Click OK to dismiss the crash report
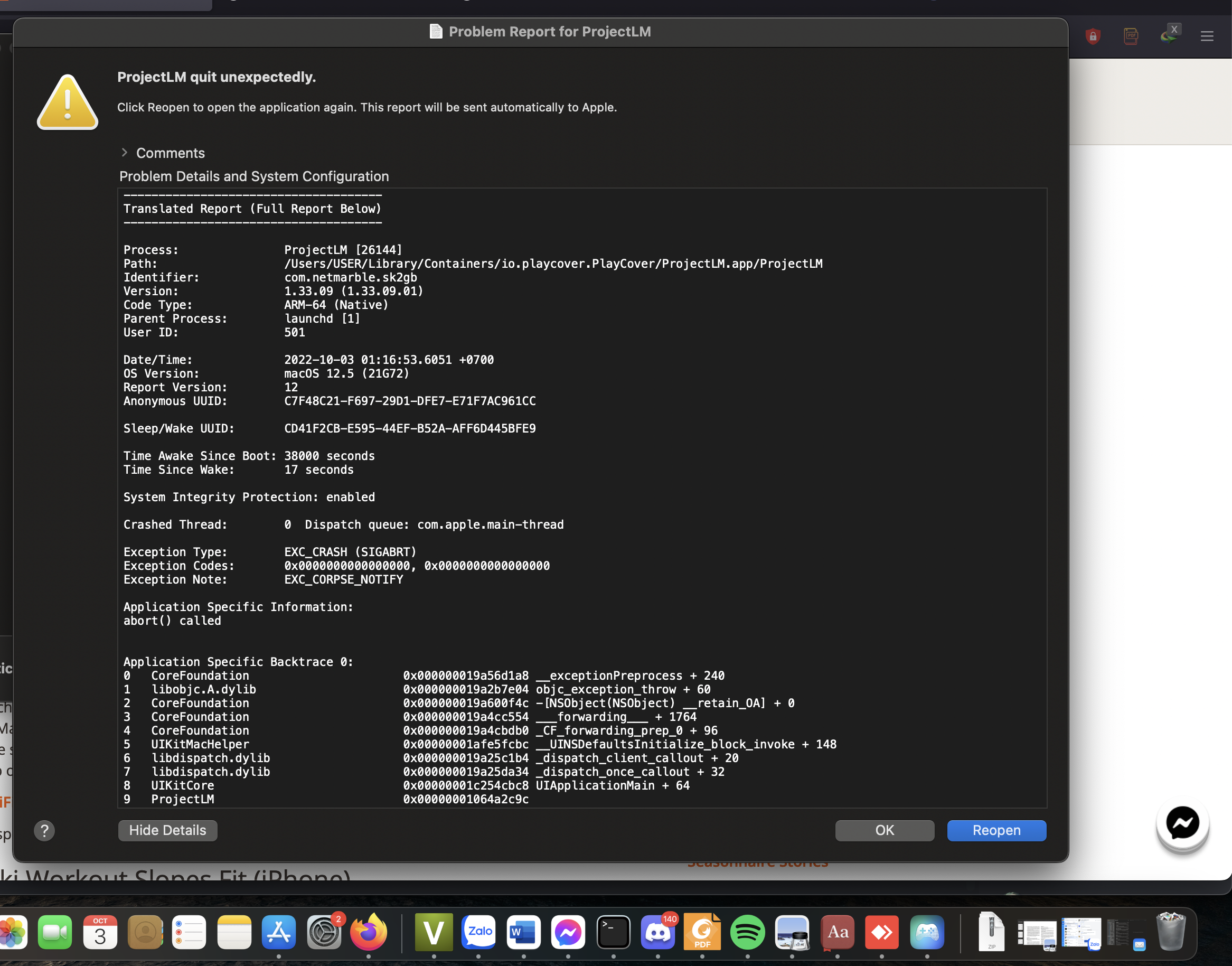The height and width of the screenshot is (966, 1232). click(x=885, y=830)
